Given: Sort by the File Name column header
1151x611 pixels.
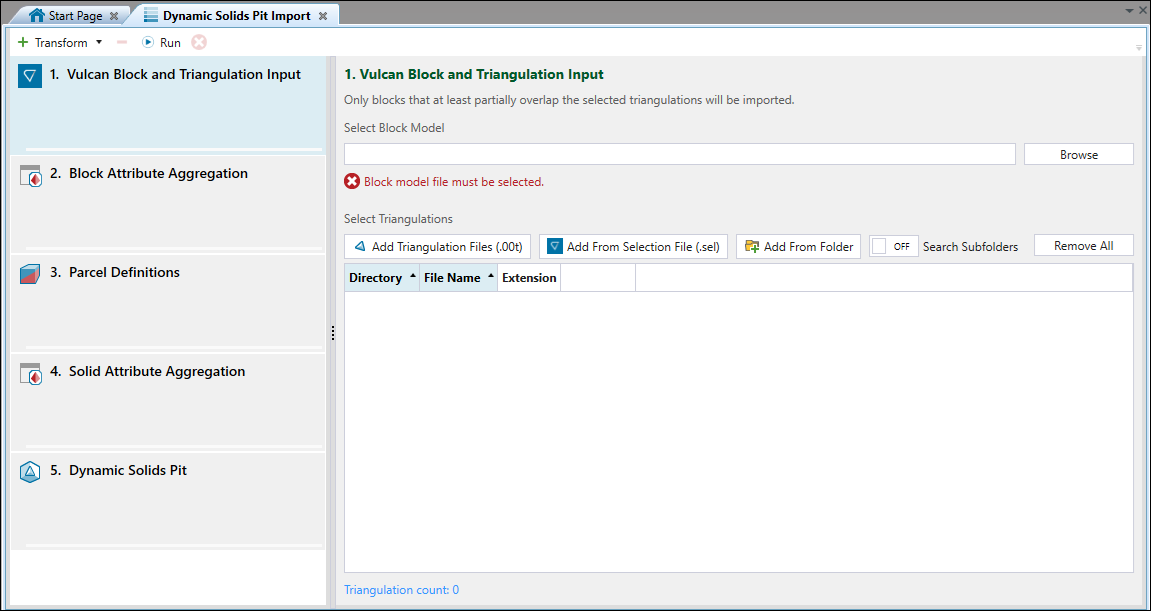Looking at the screenshot, I should (x=459, y=278).
